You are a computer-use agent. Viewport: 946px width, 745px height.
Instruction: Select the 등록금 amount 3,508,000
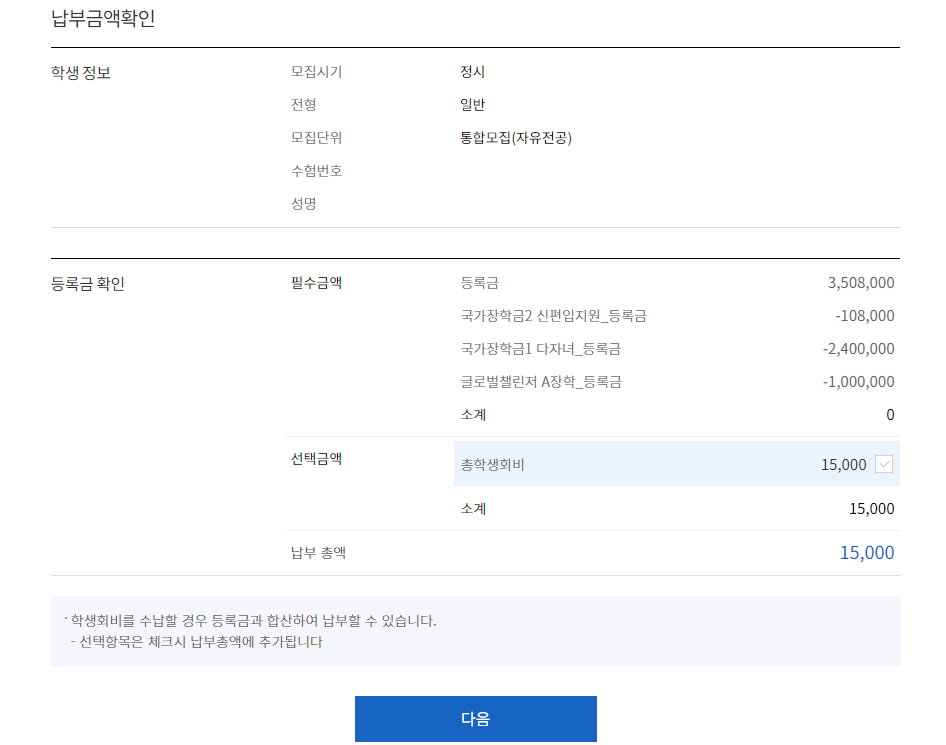click(x=861, y=283)
